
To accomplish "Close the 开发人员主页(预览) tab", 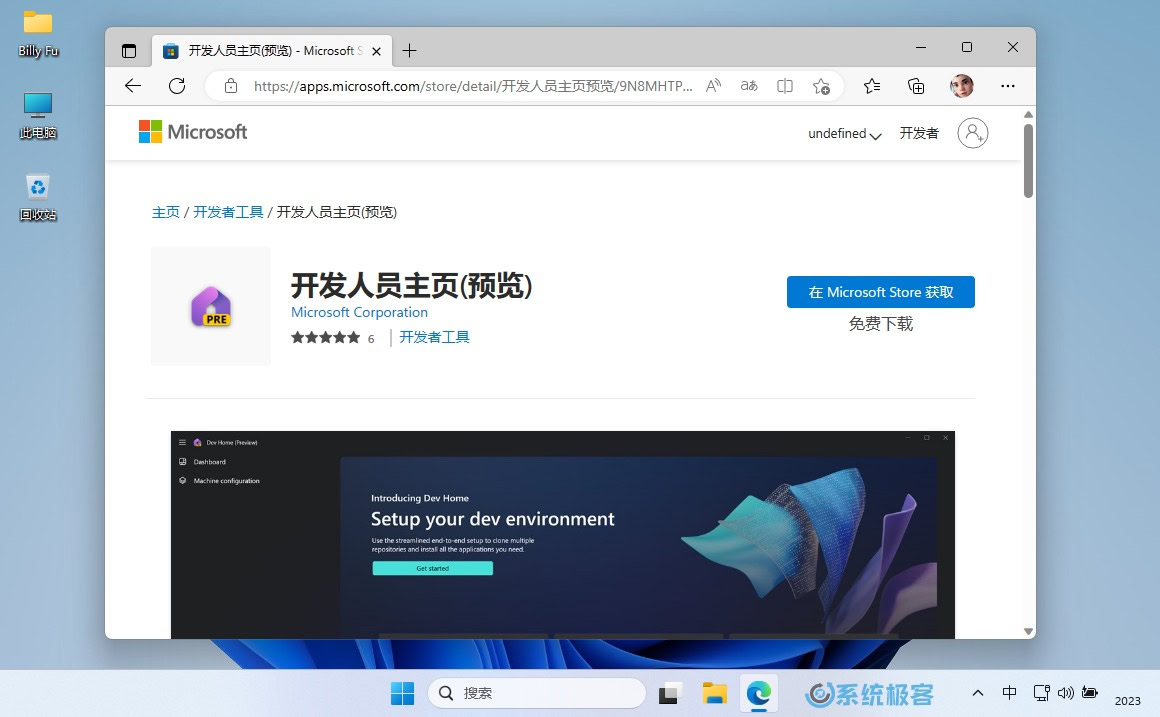I will [377, 51].
